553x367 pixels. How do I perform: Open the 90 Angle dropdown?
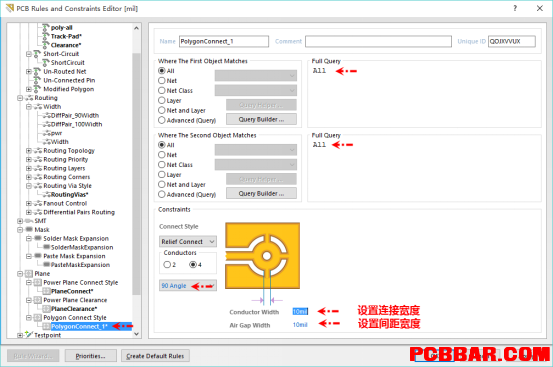click(x=188, y=286)
